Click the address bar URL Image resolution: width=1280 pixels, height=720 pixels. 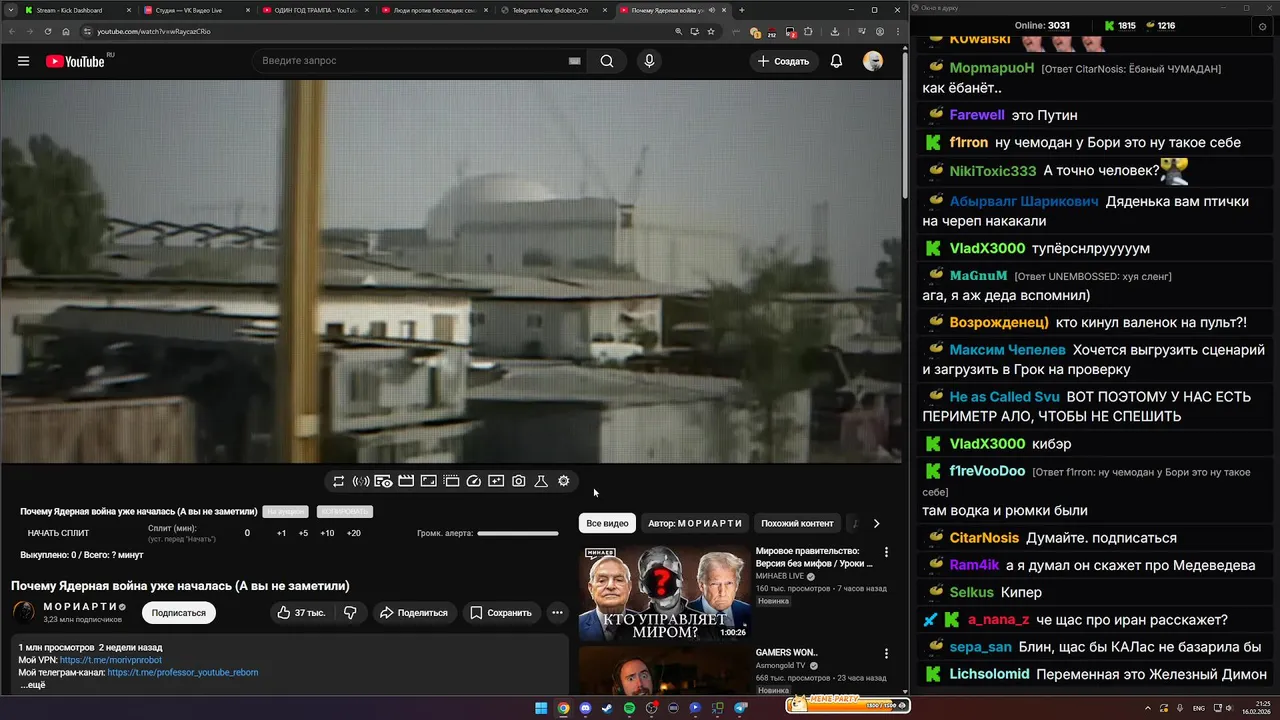tap(153, 31)
